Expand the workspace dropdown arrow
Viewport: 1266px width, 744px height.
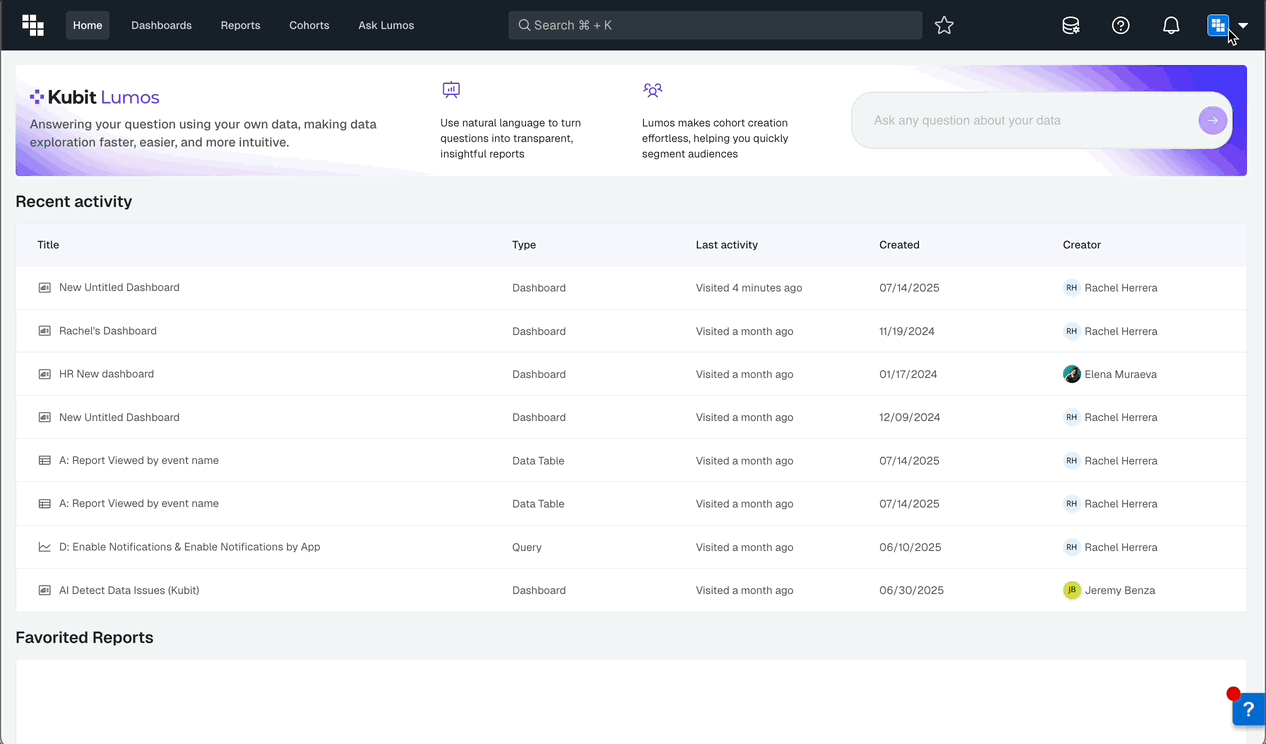tap(1243, 26)
